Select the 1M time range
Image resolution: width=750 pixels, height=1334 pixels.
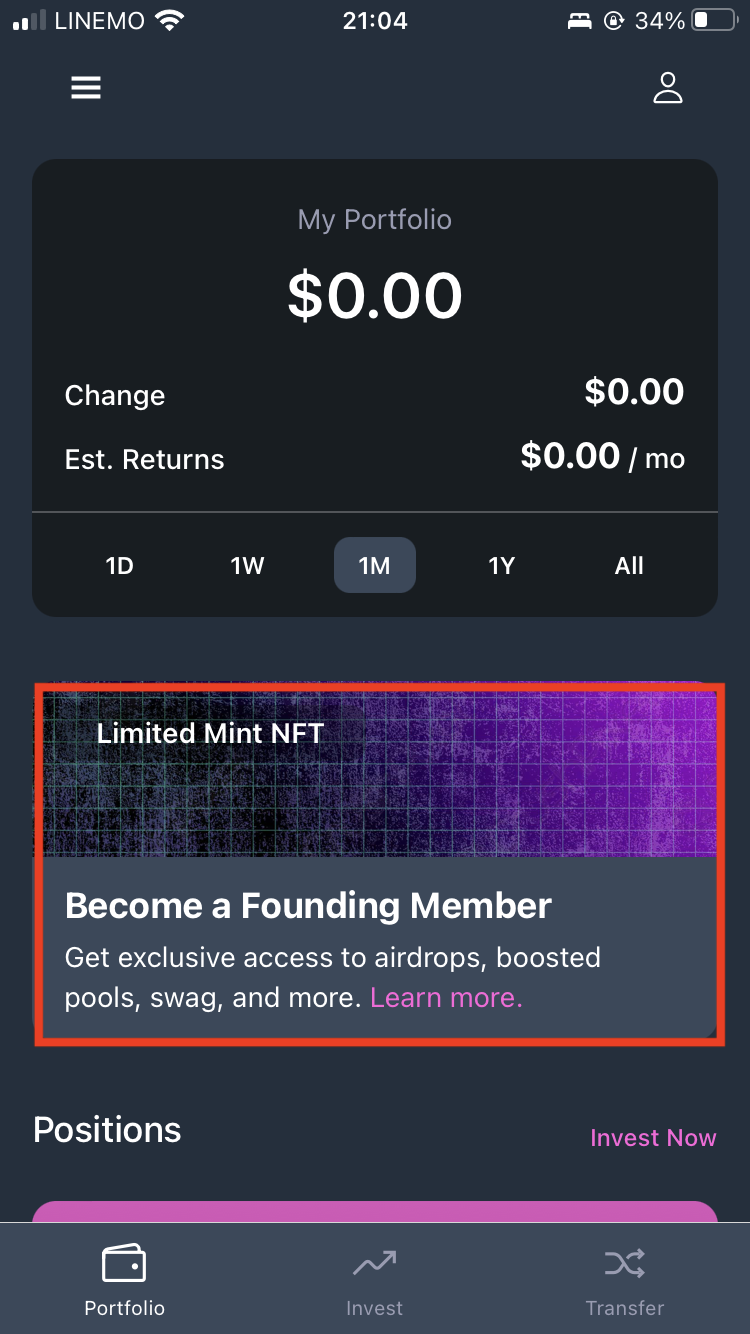(374, 566)
